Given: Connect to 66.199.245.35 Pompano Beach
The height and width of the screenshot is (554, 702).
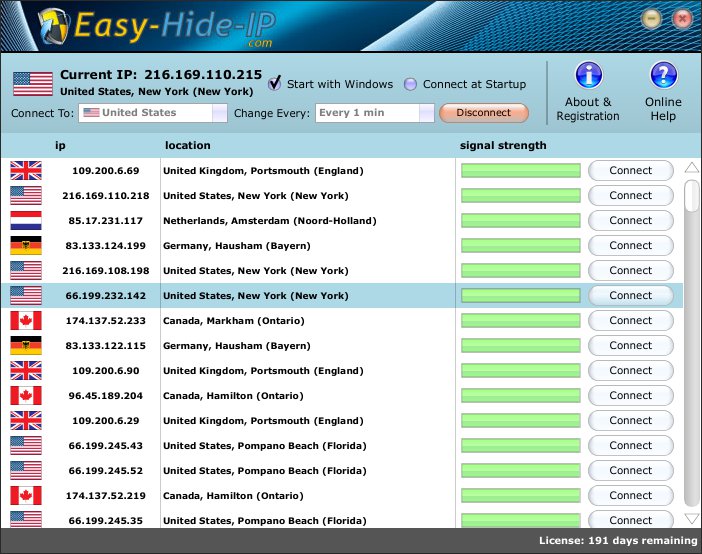Looking at the screenshot, I should [630, 520].
